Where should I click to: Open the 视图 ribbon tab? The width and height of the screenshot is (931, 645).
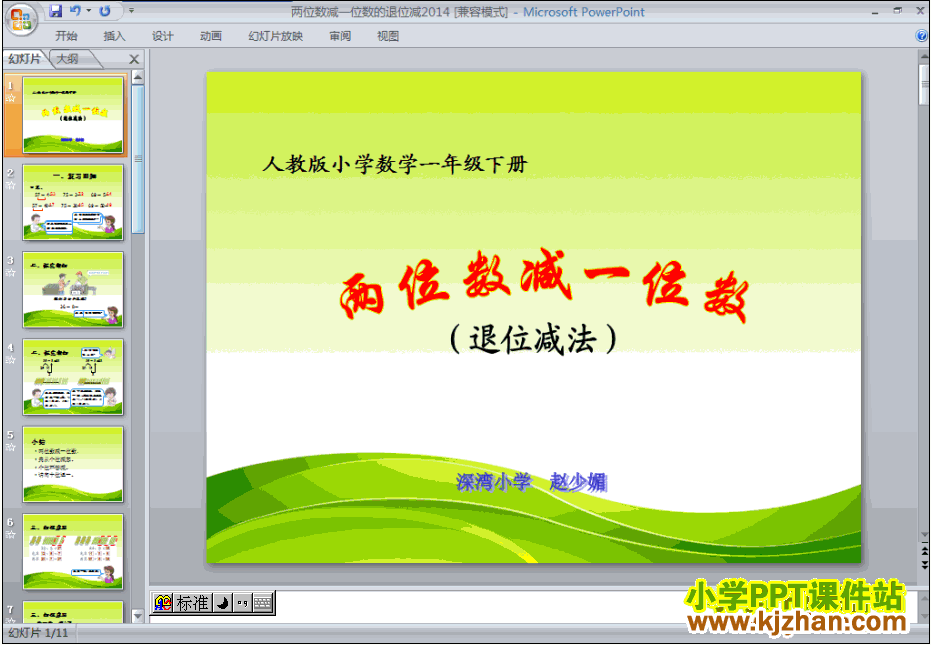[388, 36]
